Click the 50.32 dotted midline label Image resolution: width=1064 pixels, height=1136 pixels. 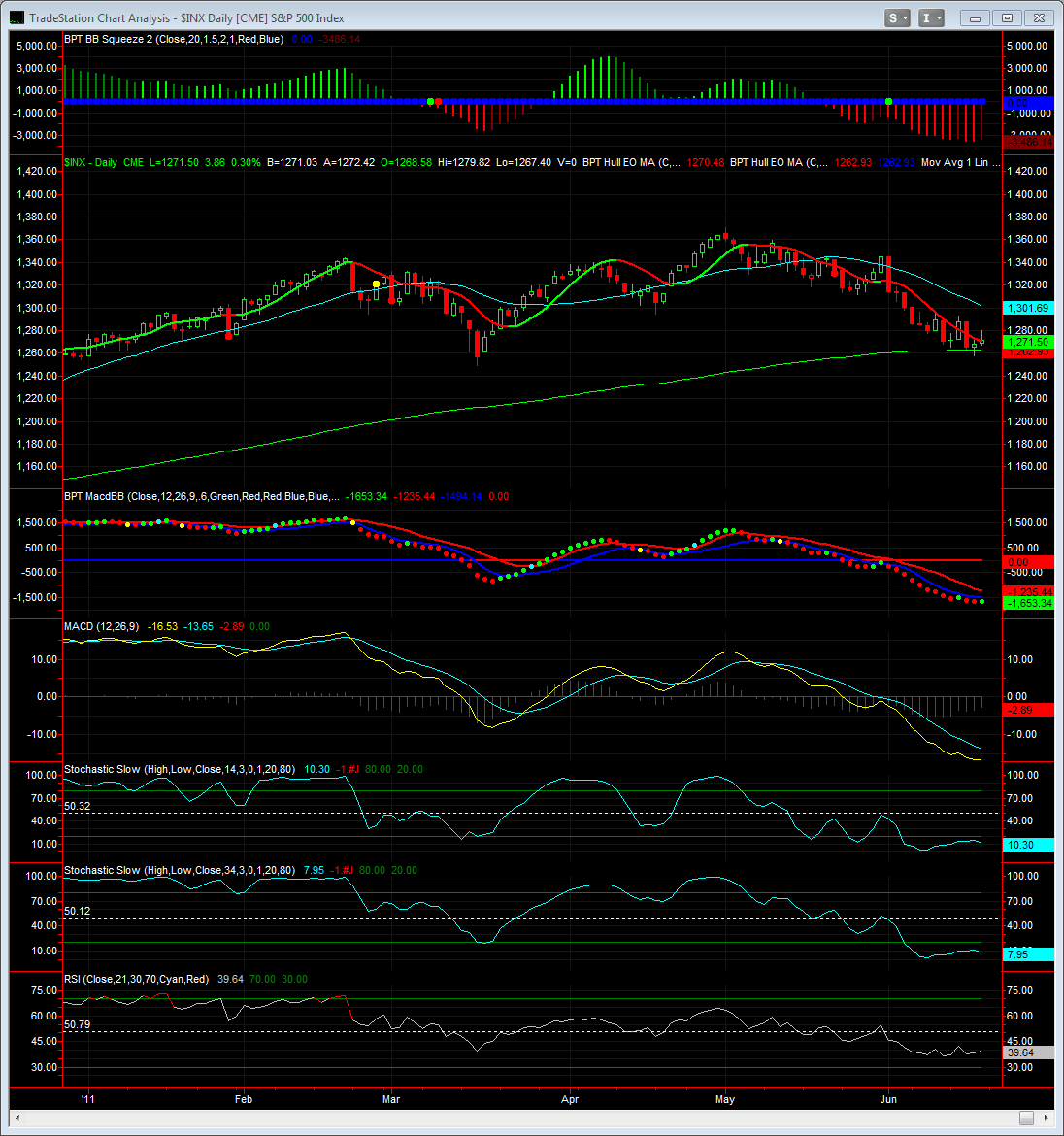(78, 806)
